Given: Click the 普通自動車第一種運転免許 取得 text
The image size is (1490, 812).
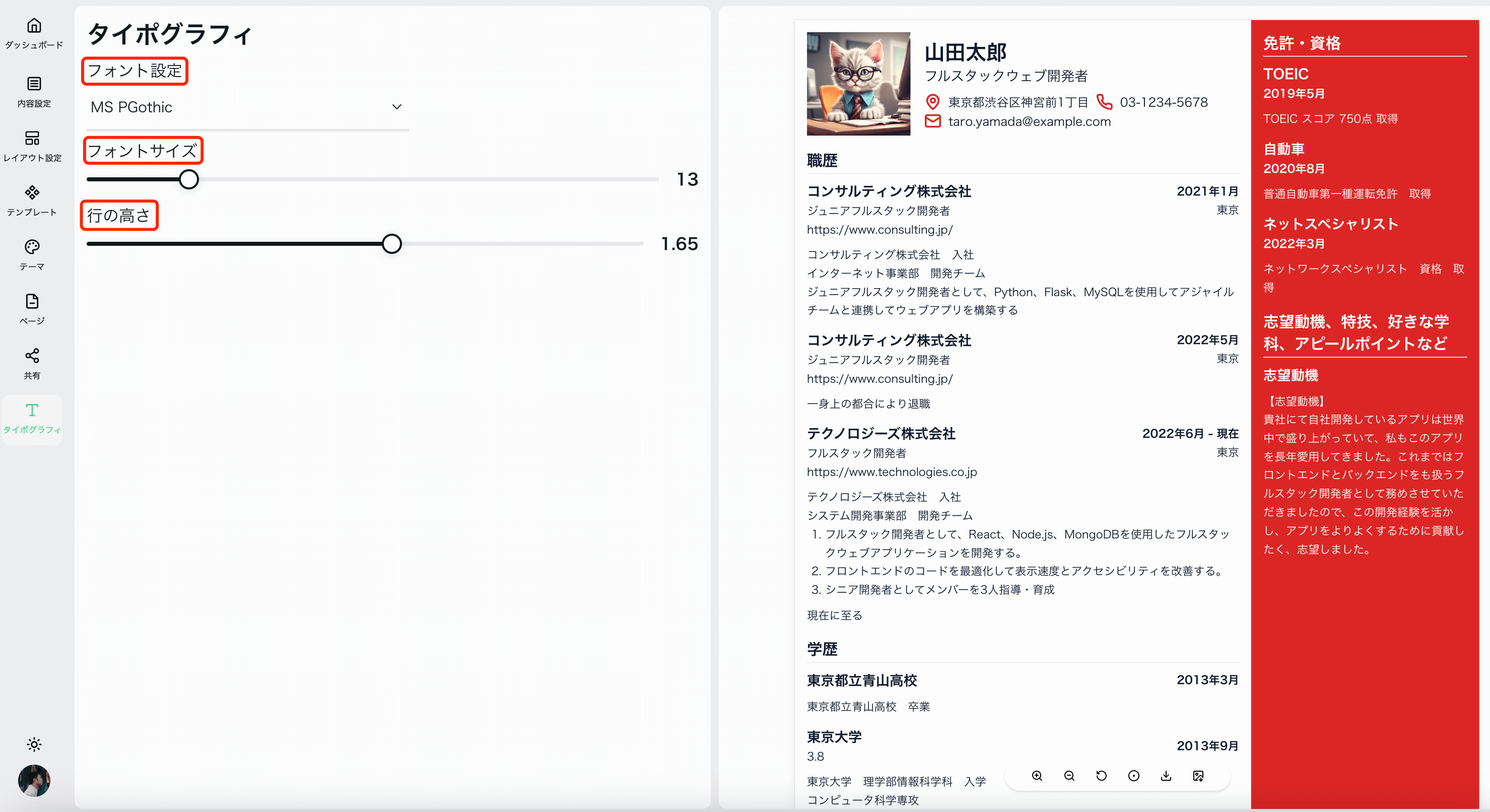Looking at the screenshot, I should [1346, 194].
